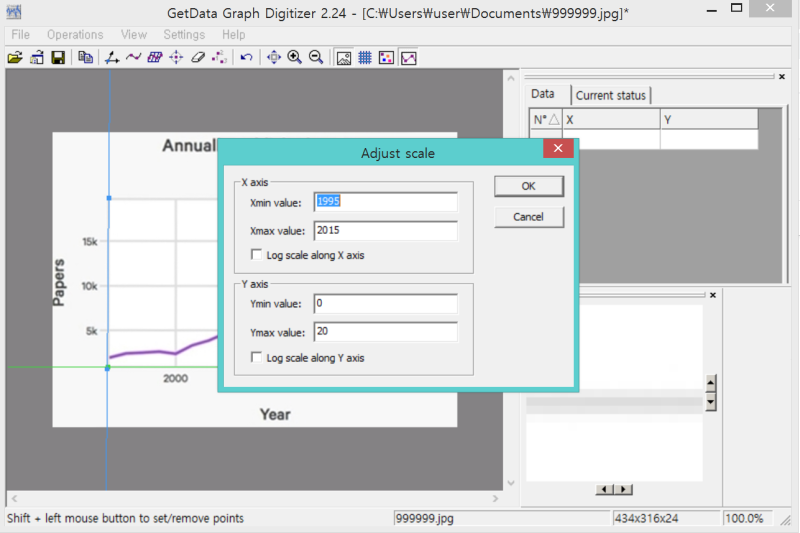
Task: Select the Data eraser tool
Action: click(x=198, y=58)
